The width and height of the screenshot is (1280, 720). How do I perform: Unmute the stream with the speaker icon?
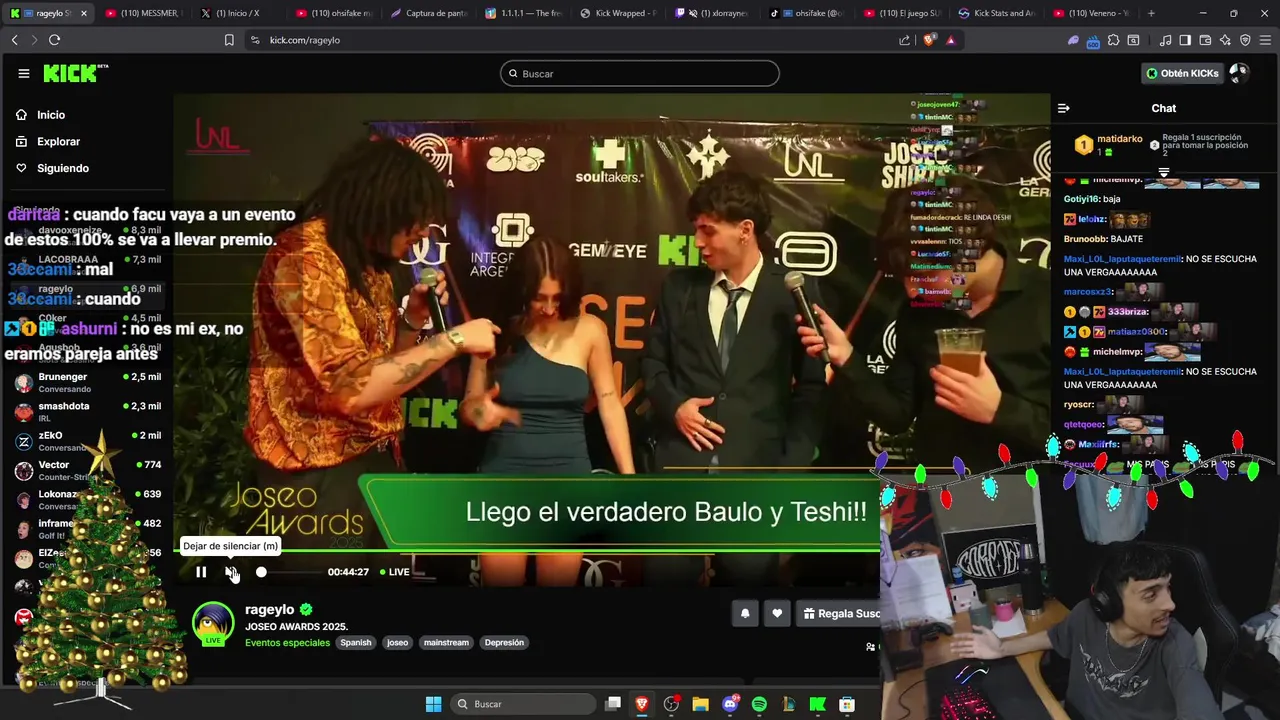click(x=231, y=572)
